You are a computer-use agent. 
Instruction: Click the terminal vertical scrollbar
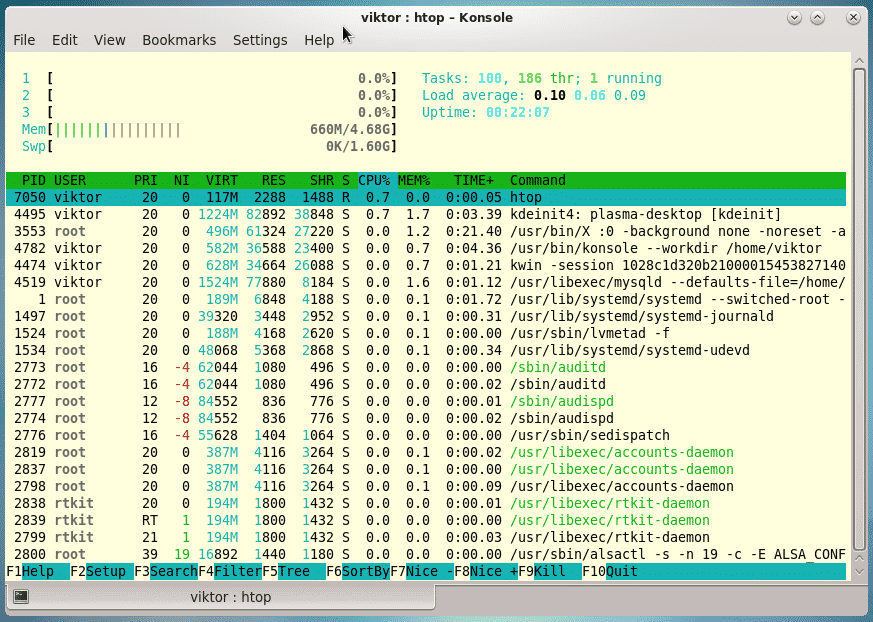point(859,300)
